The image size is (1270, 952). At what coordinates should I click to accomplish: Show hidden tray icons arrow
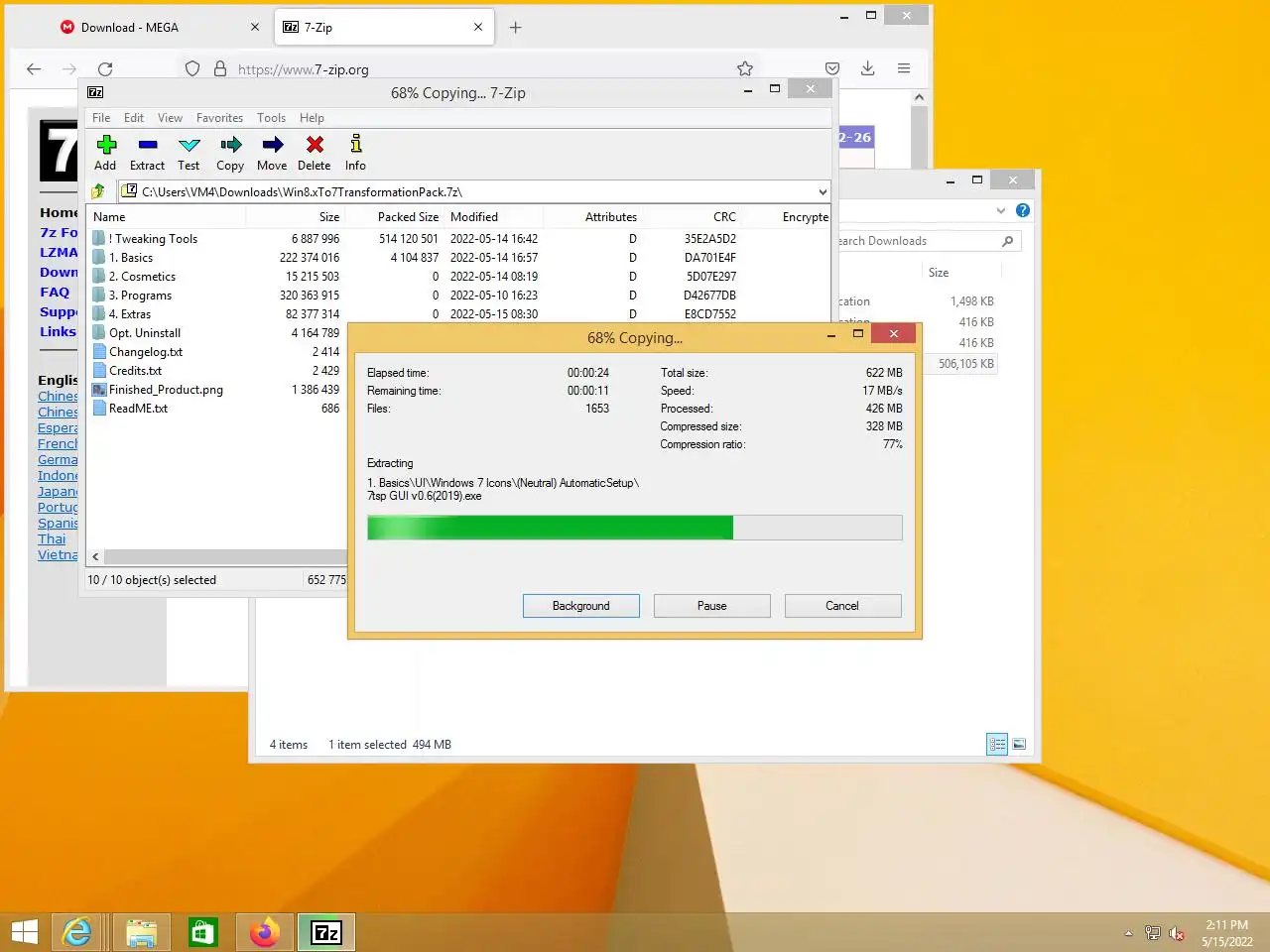(x=1128, y=933)
